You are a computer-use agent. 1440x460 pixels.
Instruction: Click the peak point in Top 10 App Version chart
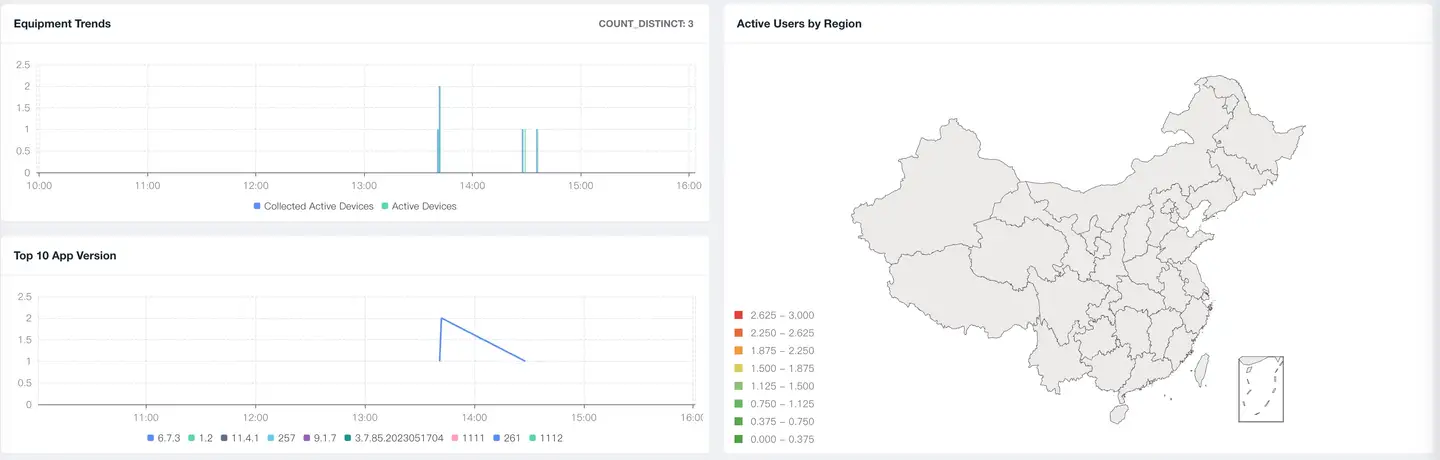tap(441, 318)
